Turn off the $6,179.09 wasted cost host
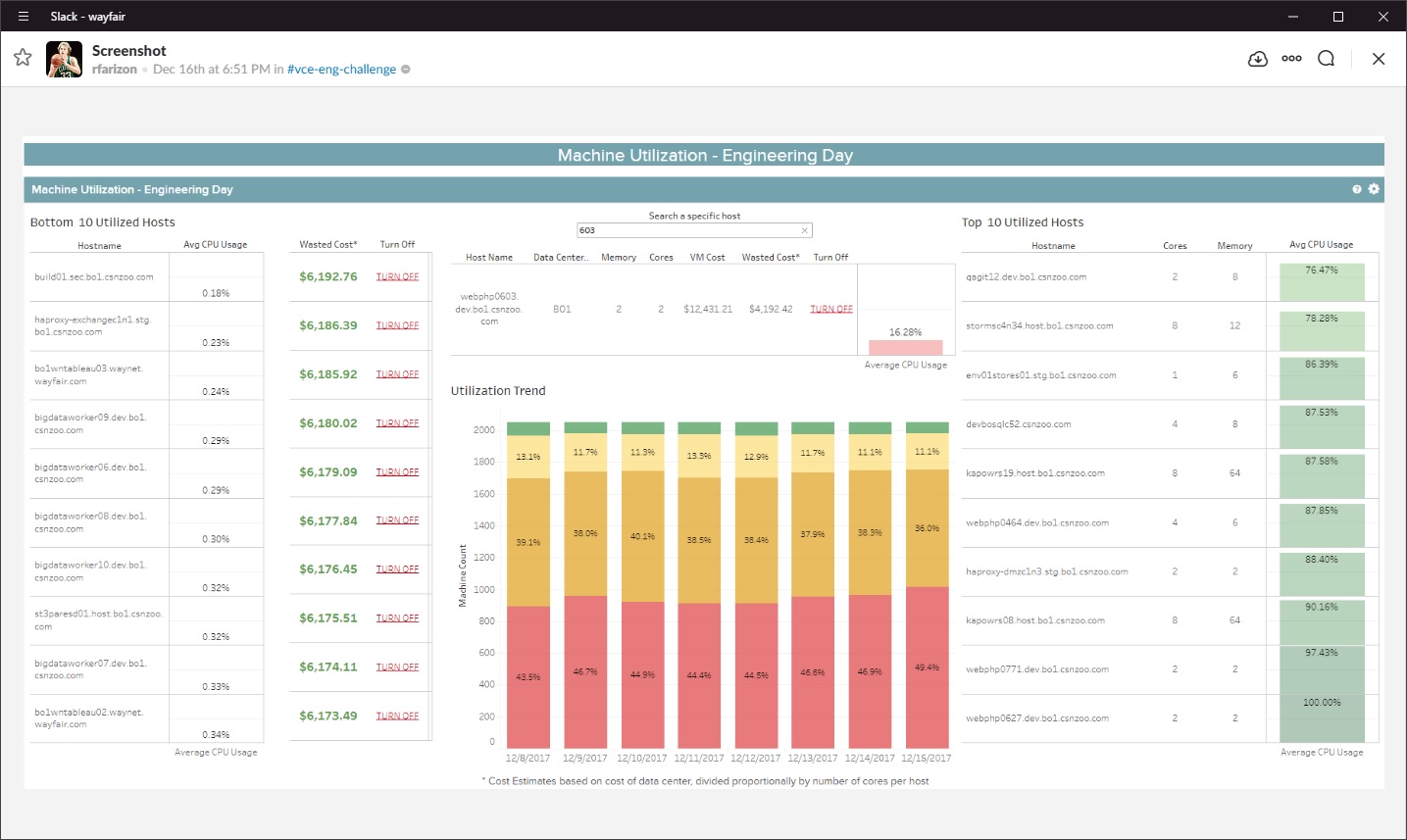This screenshot has width=1407, height=840. coord(397,472)
